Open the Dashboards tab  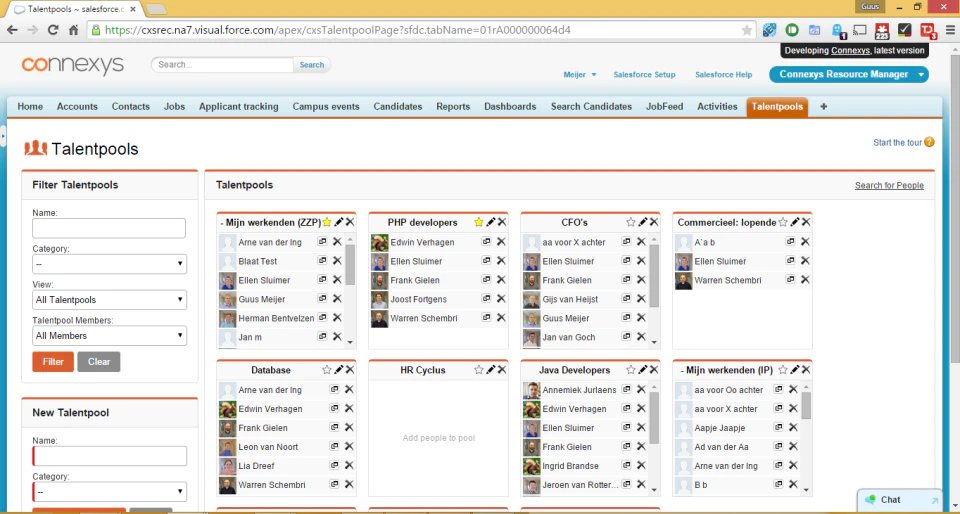click(510, 106)
